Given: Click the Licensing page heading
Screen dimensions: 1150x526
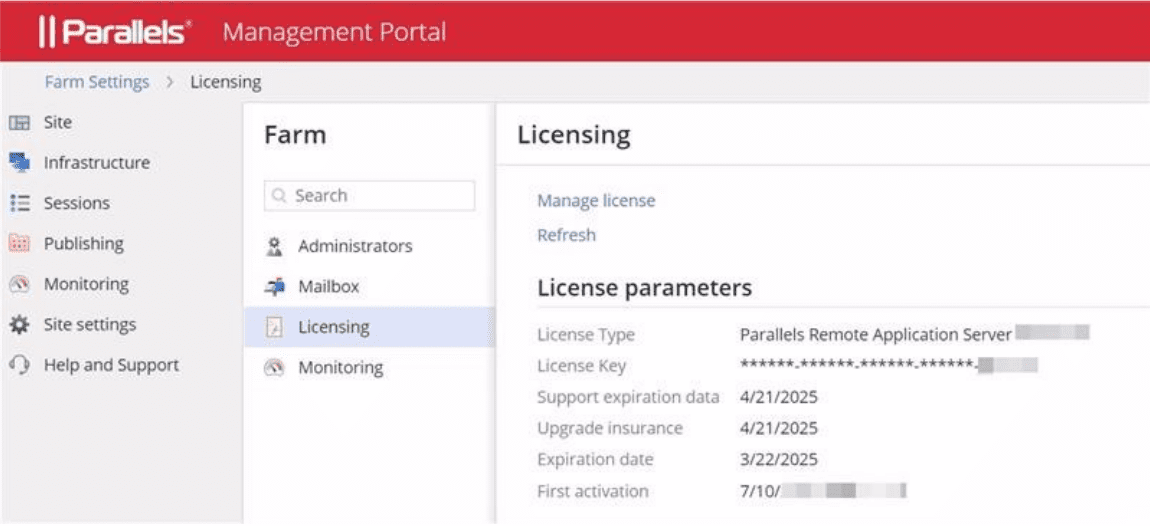Looking at the screenshot, I should click(x=574, y=136).
